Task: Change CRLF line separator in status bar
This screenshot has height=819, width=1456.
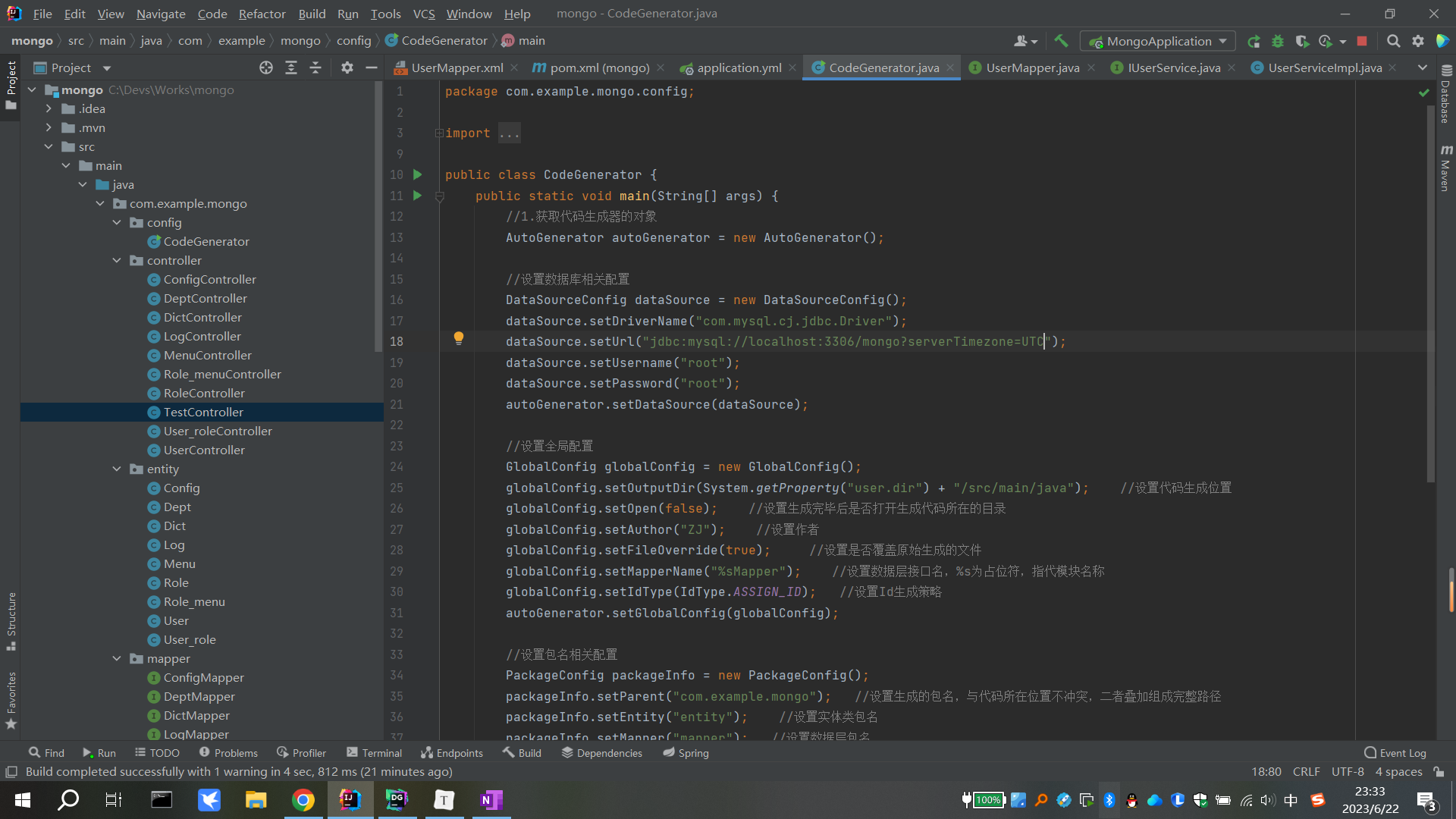Action: click(x=1306, y=771)
